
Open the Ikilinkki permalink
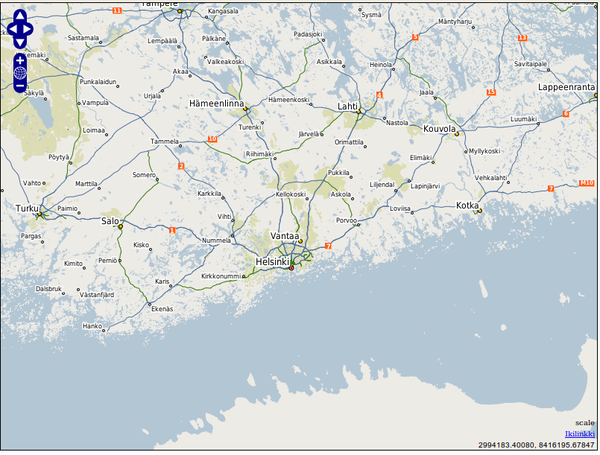pos(580,433)
